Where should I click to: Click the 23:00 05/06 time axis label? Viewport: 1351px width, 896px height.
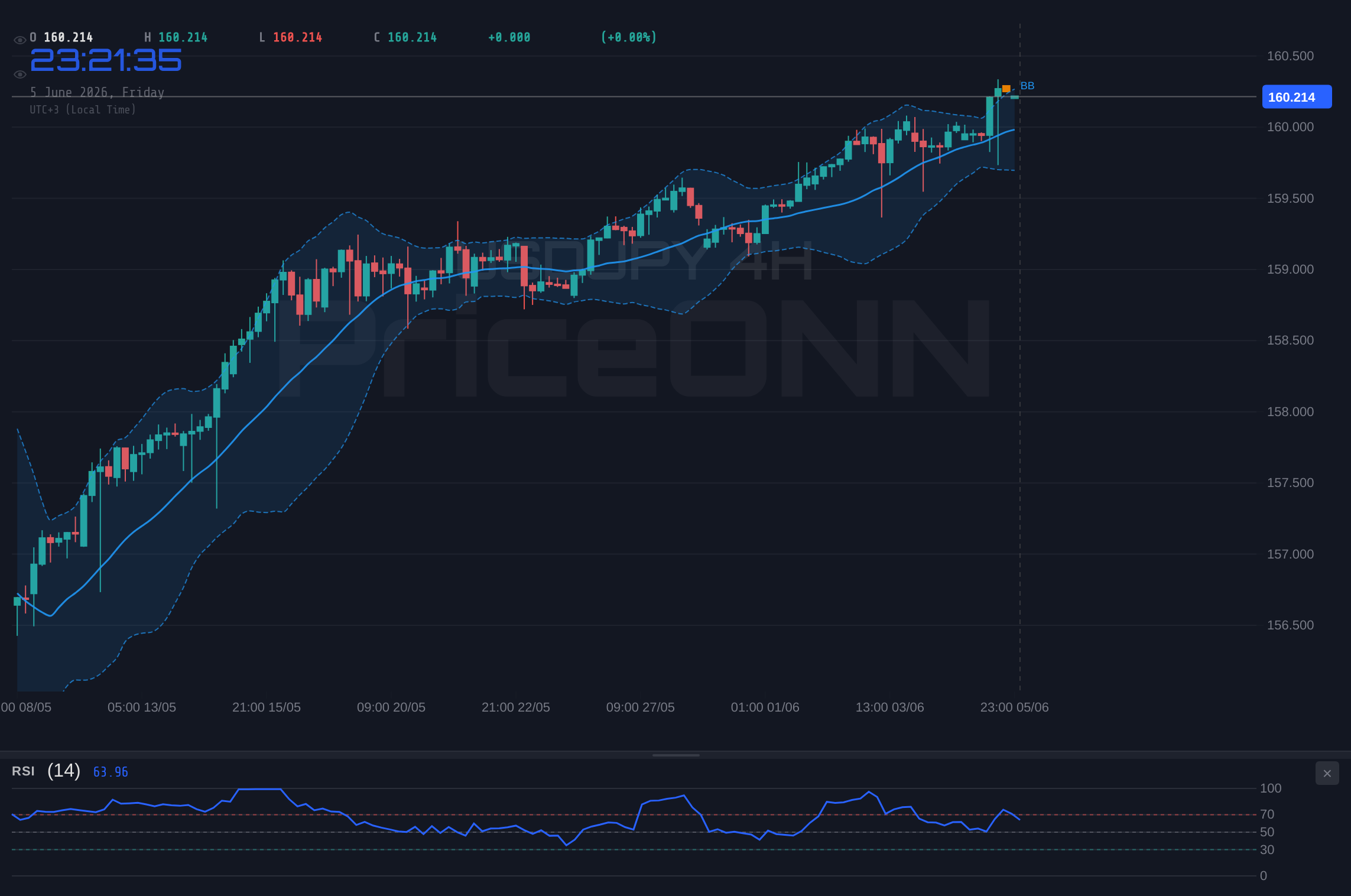click(1014, 707)
